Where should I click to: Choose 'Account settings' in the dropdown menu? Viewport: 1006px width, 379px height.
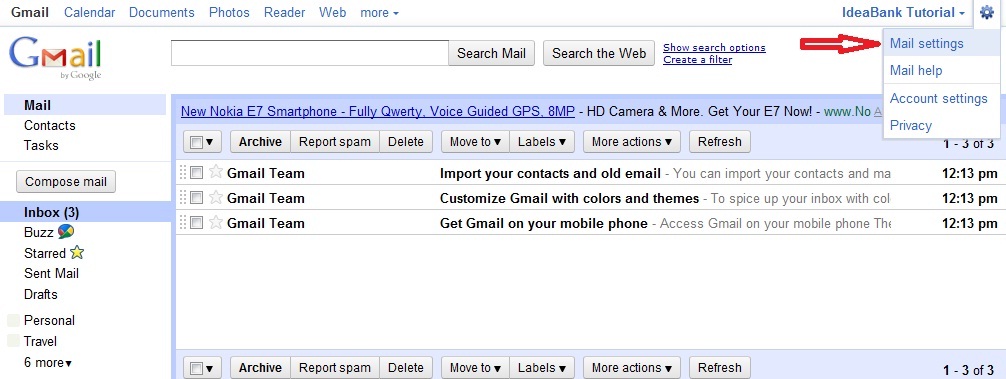(939, 98)
